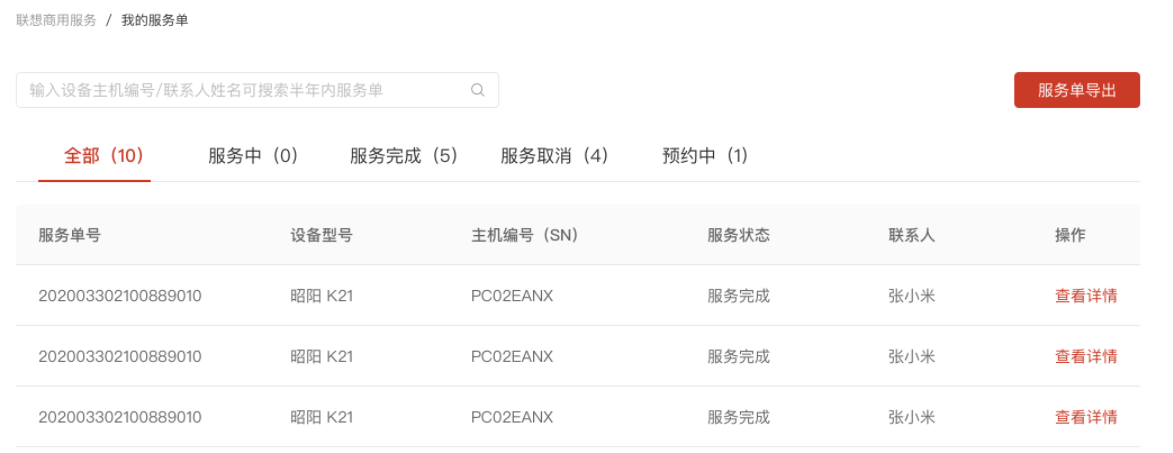This screenshot has width=1173, height=453.
Task: Open the 服务完成 (5) tab
Action: pos(403,156)
